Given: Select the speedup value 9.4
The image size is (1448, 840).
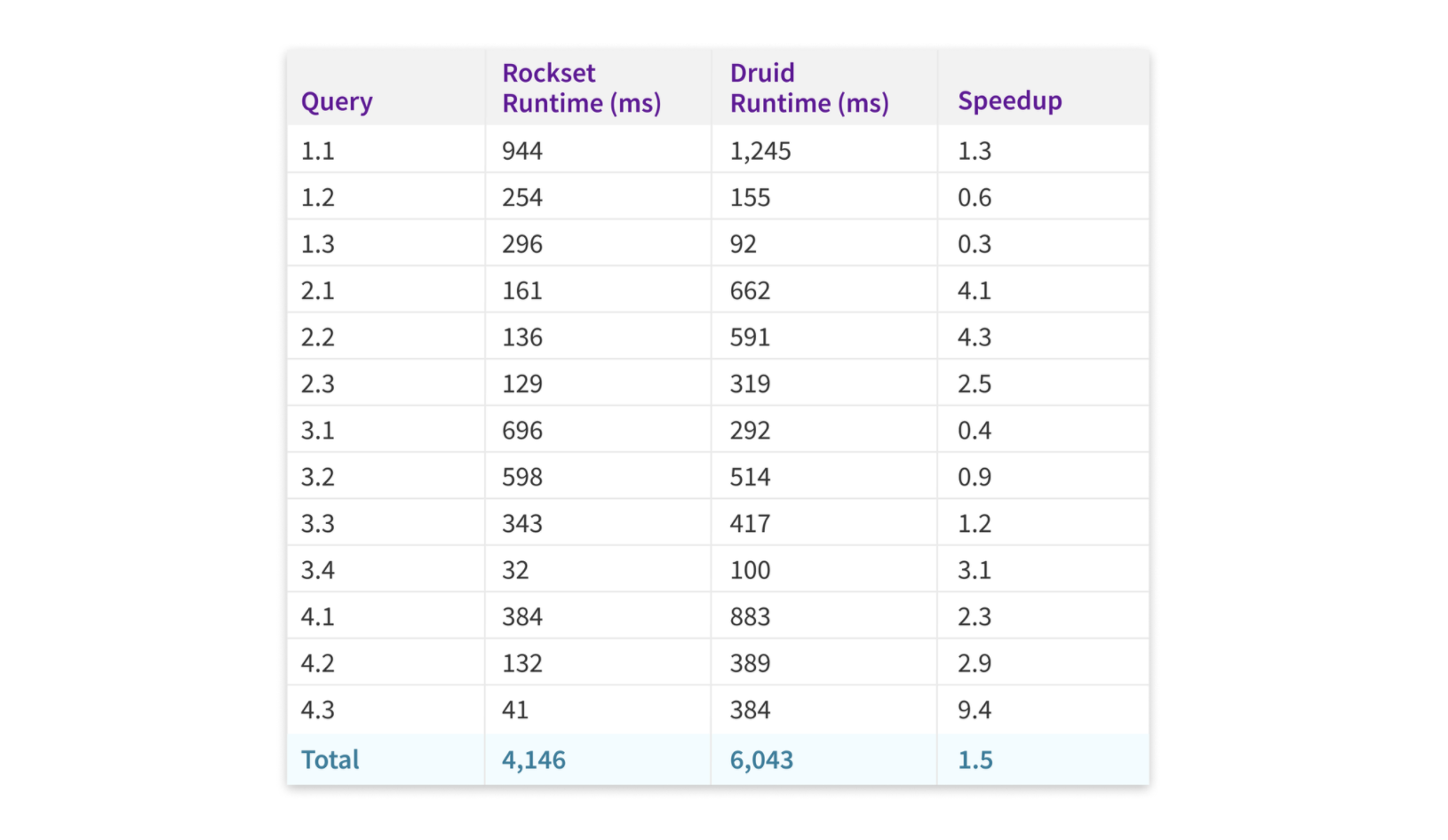Looking at the screenshot, I should click(x=975, y=710).
